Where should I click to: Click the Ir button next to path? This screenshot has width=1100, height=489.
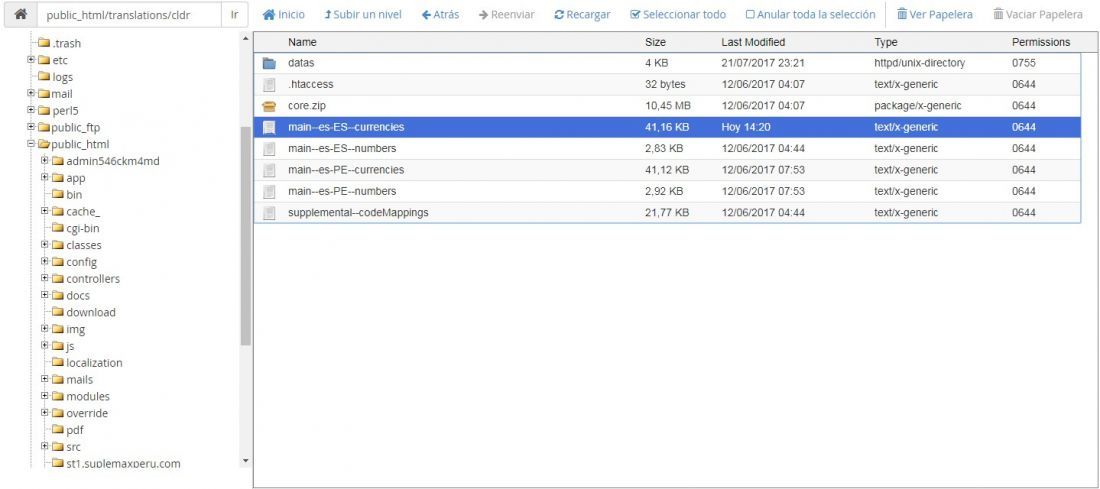tap(234, 14)
